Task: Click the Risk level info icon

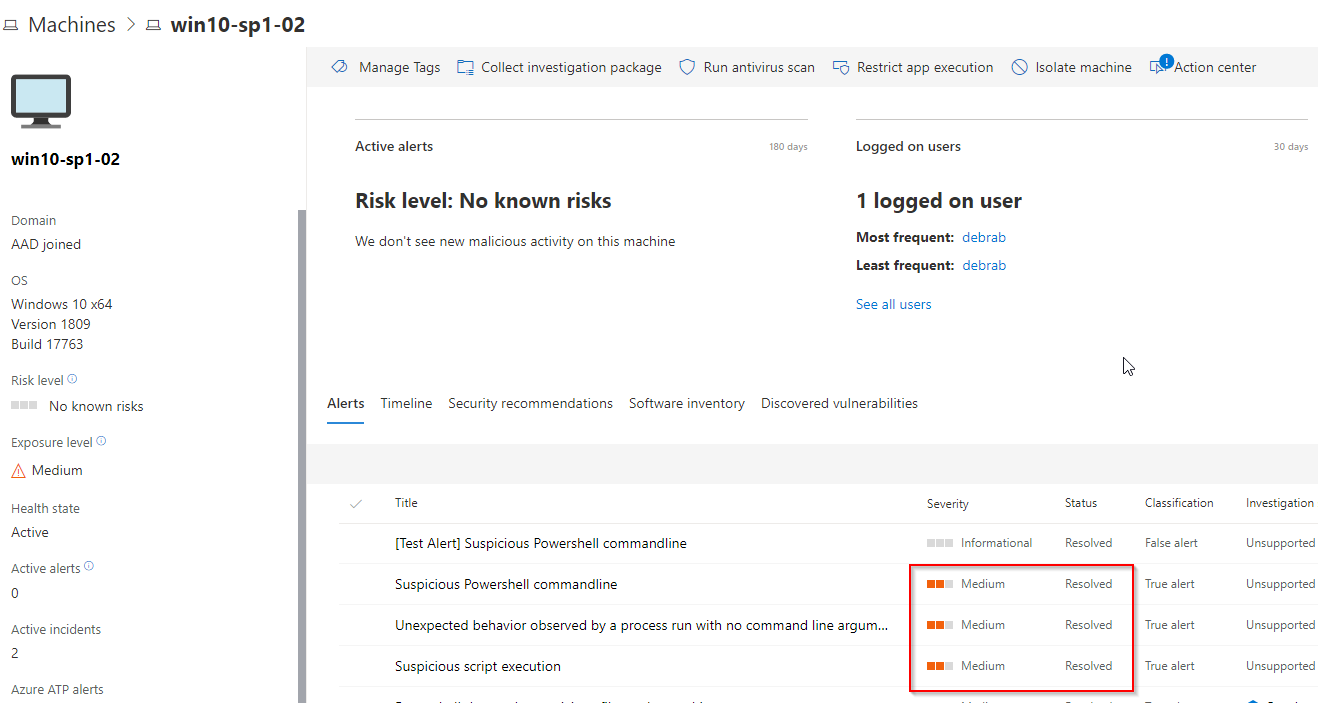Action: 72,380
